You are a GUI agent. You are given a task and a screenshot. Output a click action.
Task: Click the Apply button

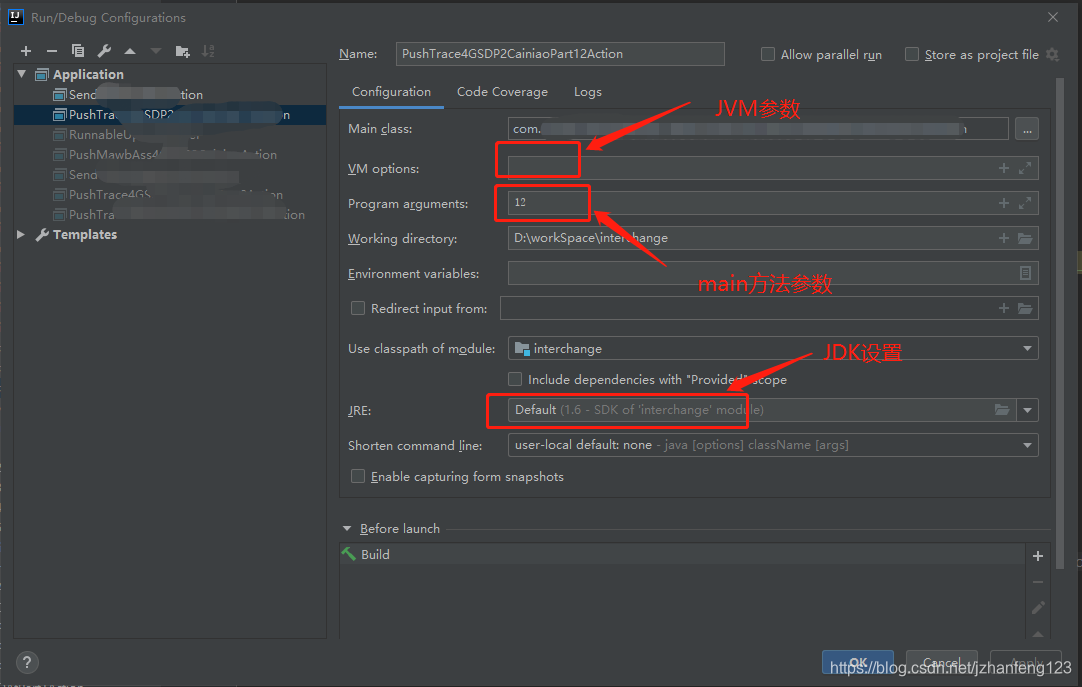(1026, 662)
